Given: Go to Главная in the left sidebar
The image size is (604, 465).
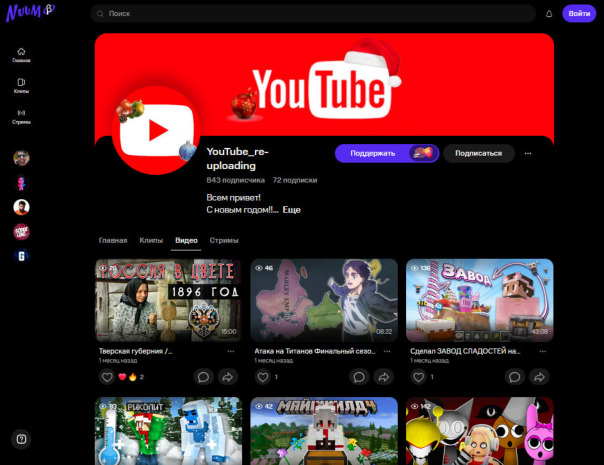Looking at the screenshot, I should point(21,55).
